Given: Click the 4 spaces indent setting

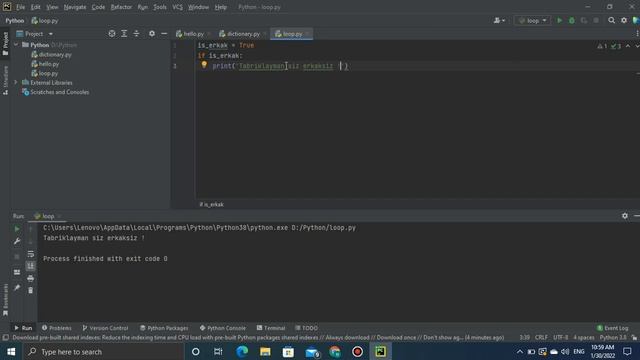Looking at the screenshot, I should [584, 338].
